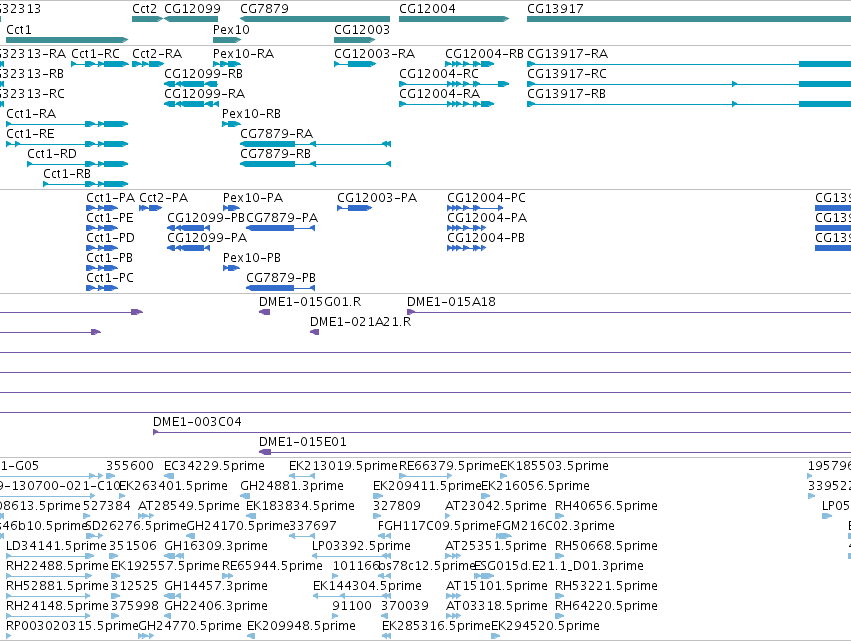Screen dimensions: 851x641
Task: Select transcript Cct1-RD
Action: [x=52, y=154]
